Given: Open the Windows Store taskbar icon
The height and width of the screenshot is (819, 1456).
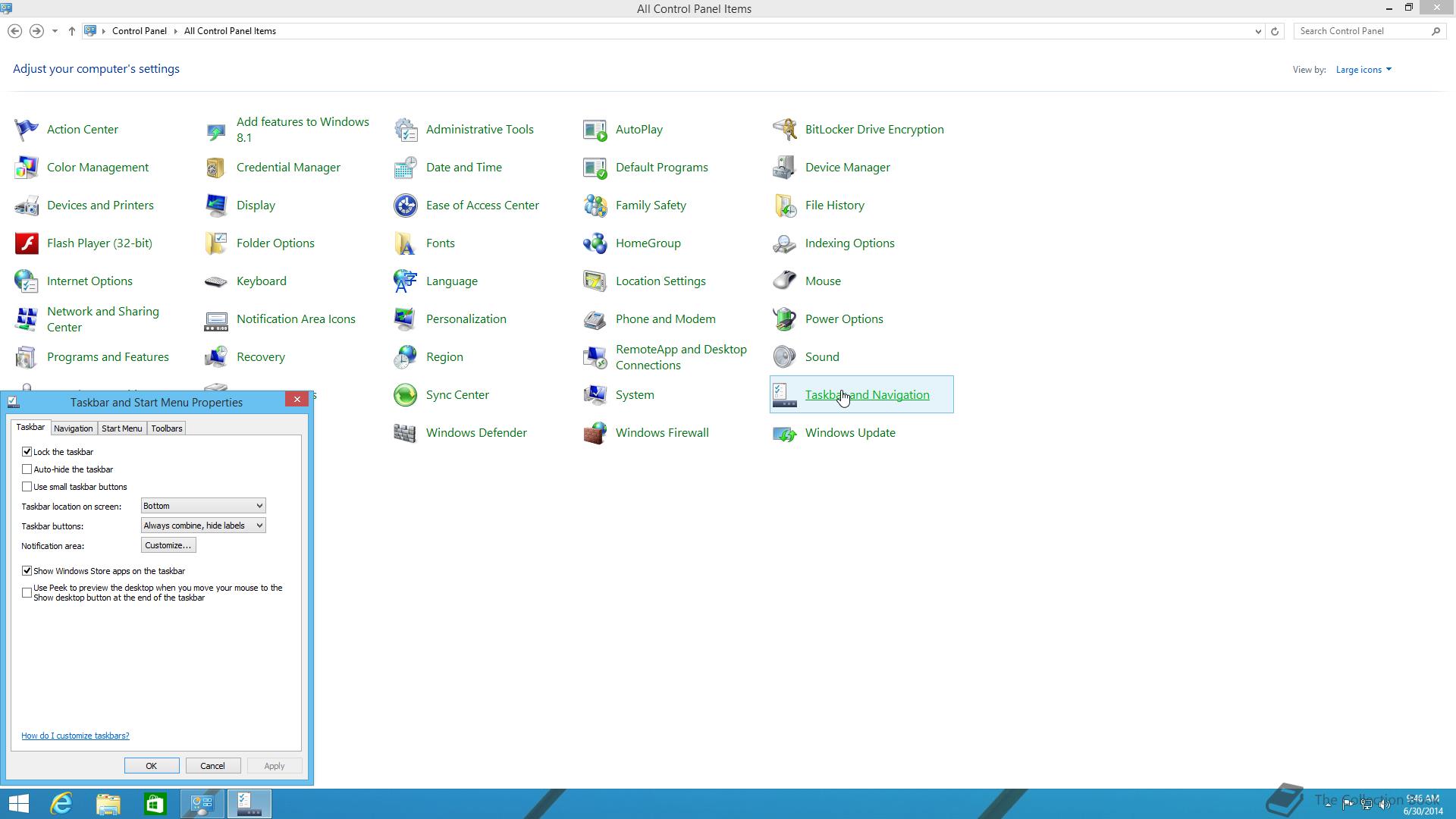Looking at the screenshot, I should tap(155, 804).
